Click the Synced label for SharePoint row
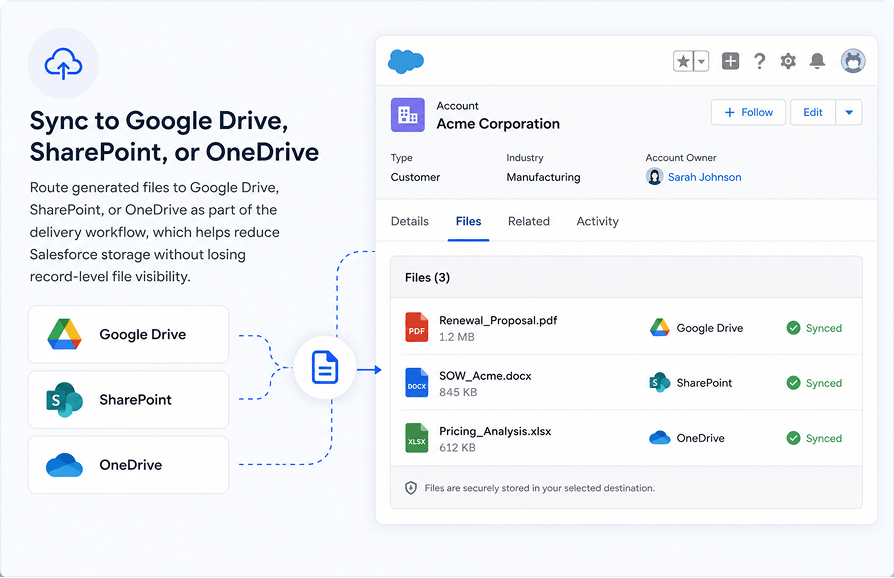894x578 pixels. pos(824,383)
